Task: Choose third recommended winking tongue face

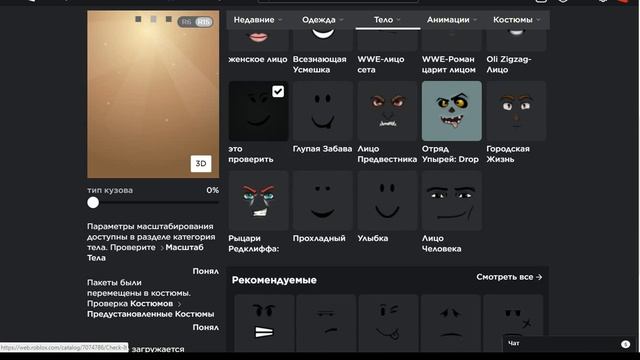Action: [389, 323]
